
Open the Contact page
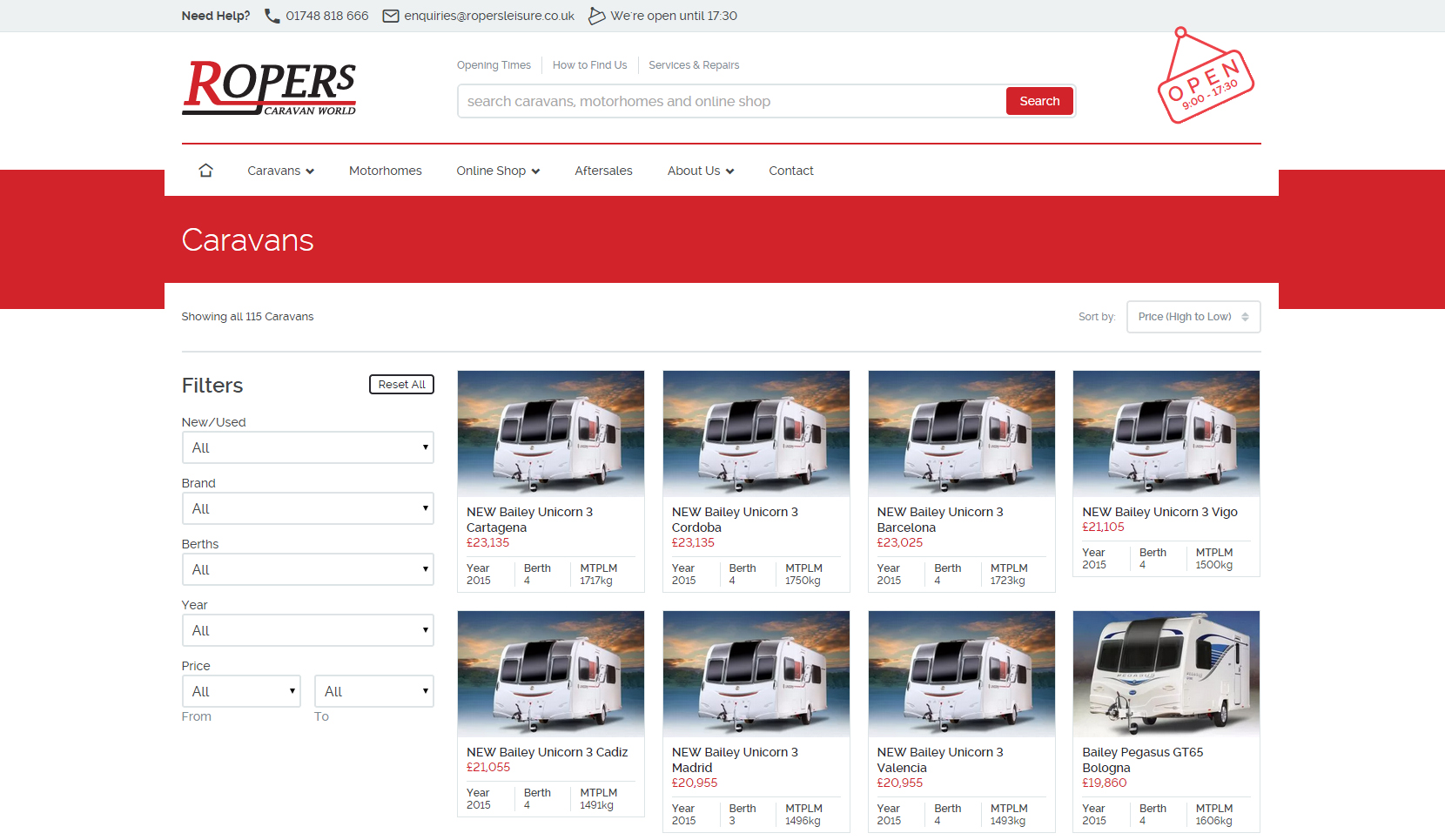click(x=791, y=171)
